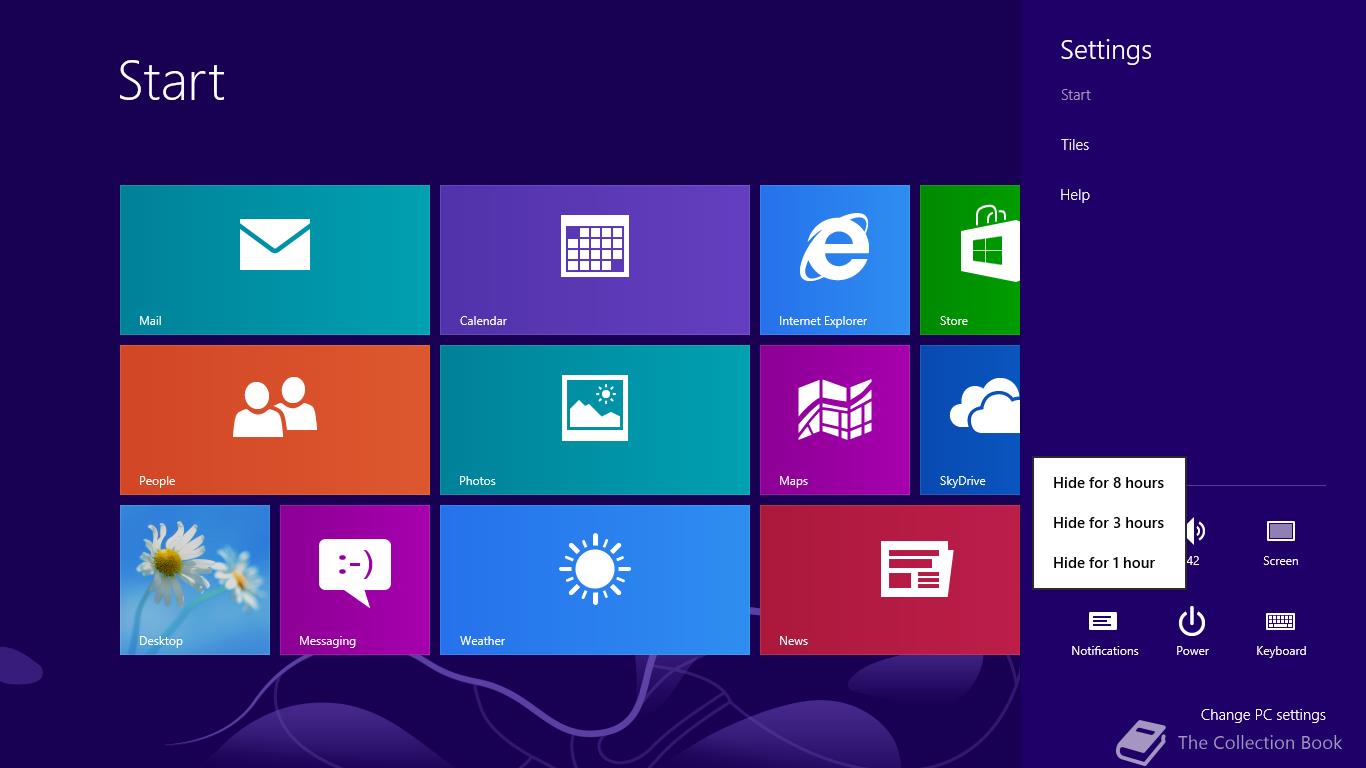Open the SkyDrive tile
Viewport: 1366px width, 768px height.
[x=970, y=420]
